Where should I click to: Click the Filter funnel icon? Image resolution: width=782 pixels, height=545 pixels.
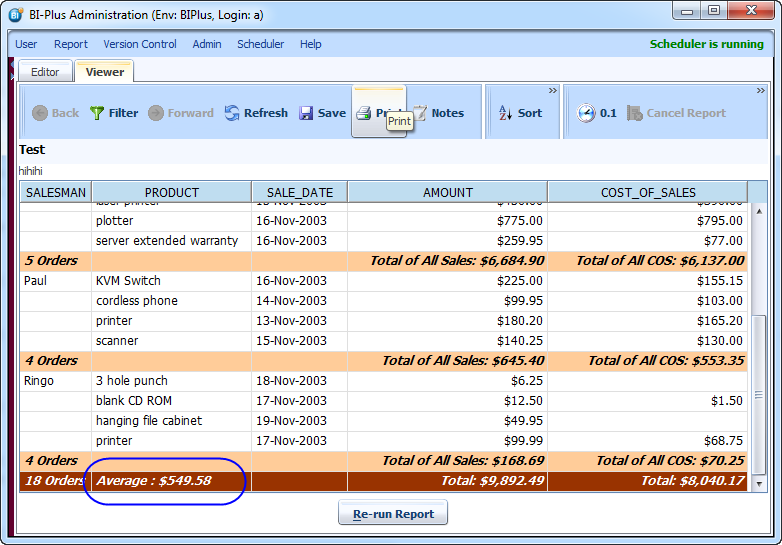pos(97,113)
